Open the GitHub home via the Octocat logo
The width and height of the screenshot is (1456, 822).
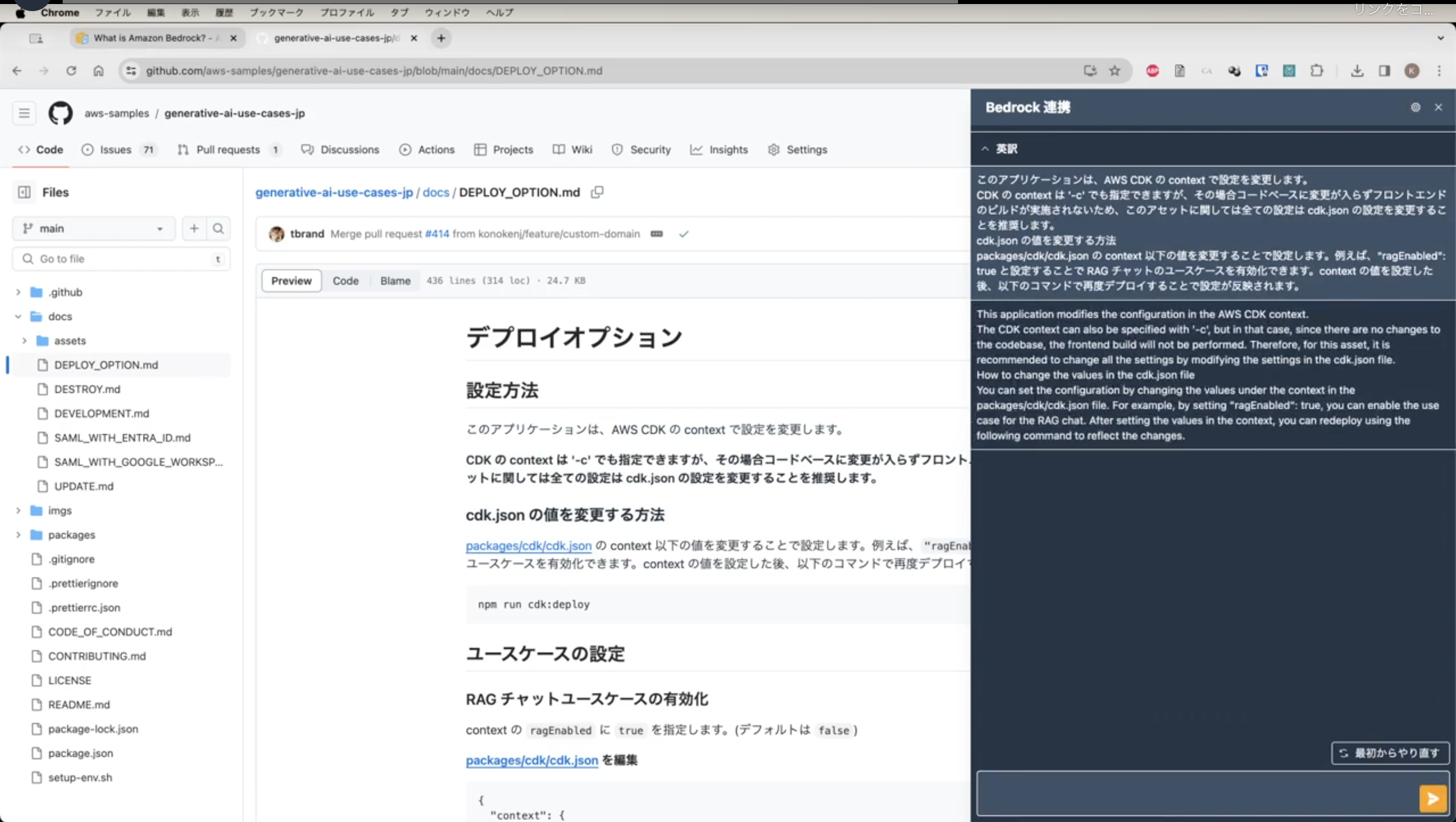coord(60,113)
